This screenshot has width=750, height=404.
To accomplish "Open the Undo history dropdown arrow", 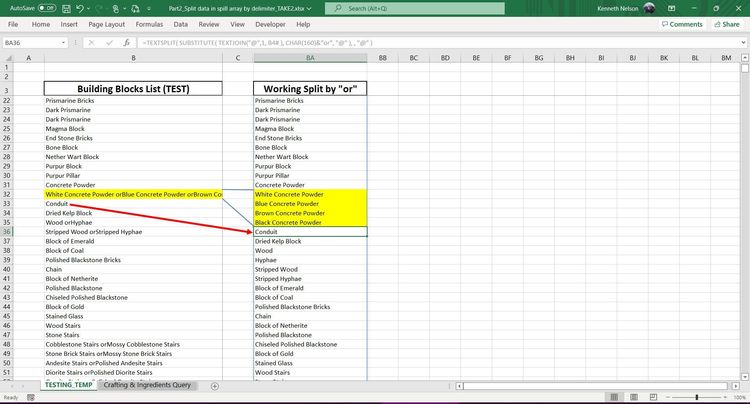I will pos(88,9).
